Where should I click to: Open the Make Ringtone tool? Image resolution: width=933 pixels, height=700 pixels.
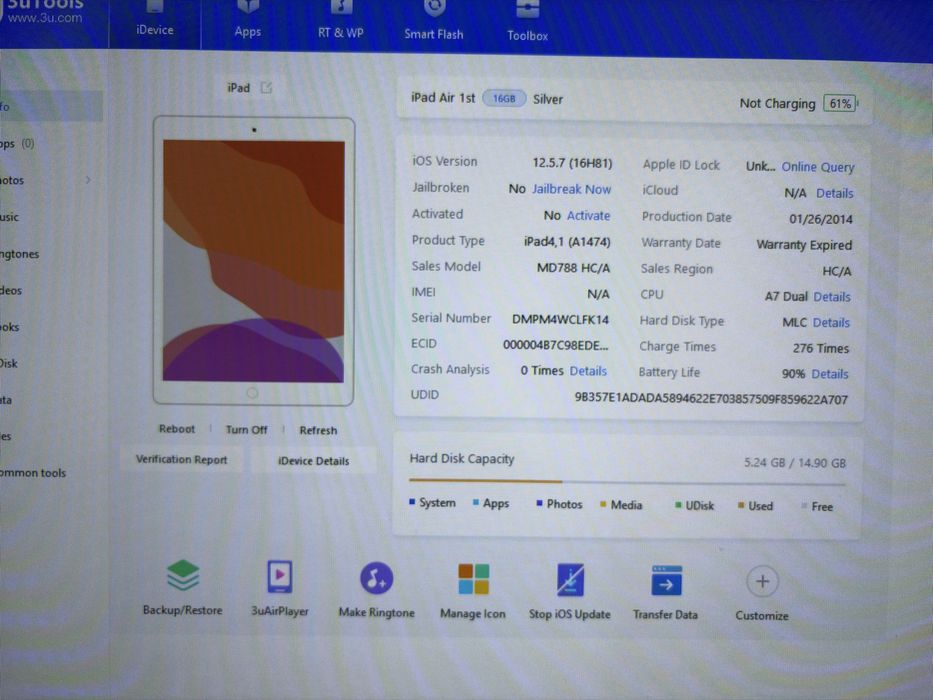[x=376, y=578]
